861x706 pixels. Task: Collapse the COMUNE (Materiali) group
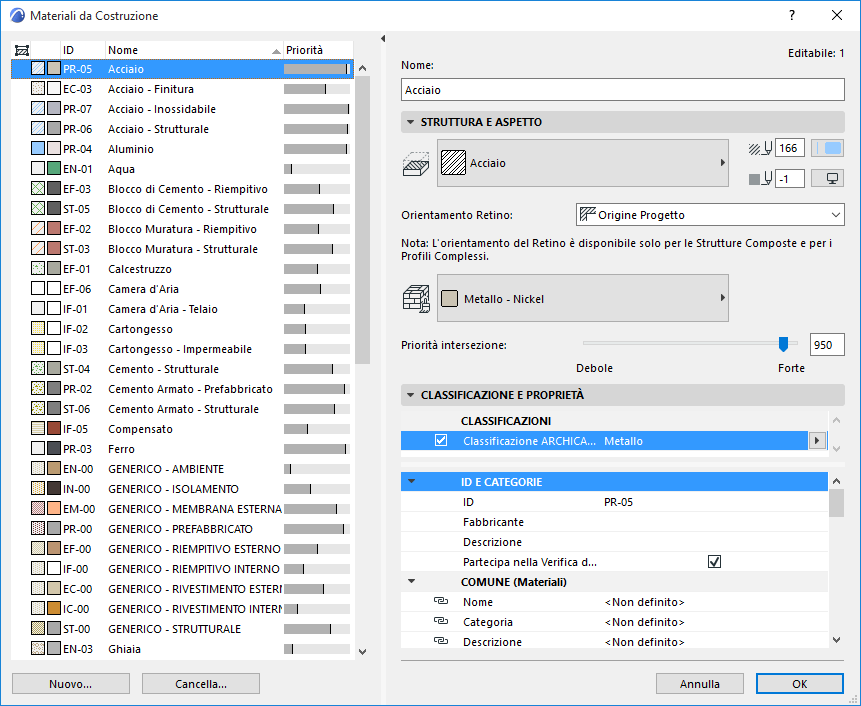(411, 581)
